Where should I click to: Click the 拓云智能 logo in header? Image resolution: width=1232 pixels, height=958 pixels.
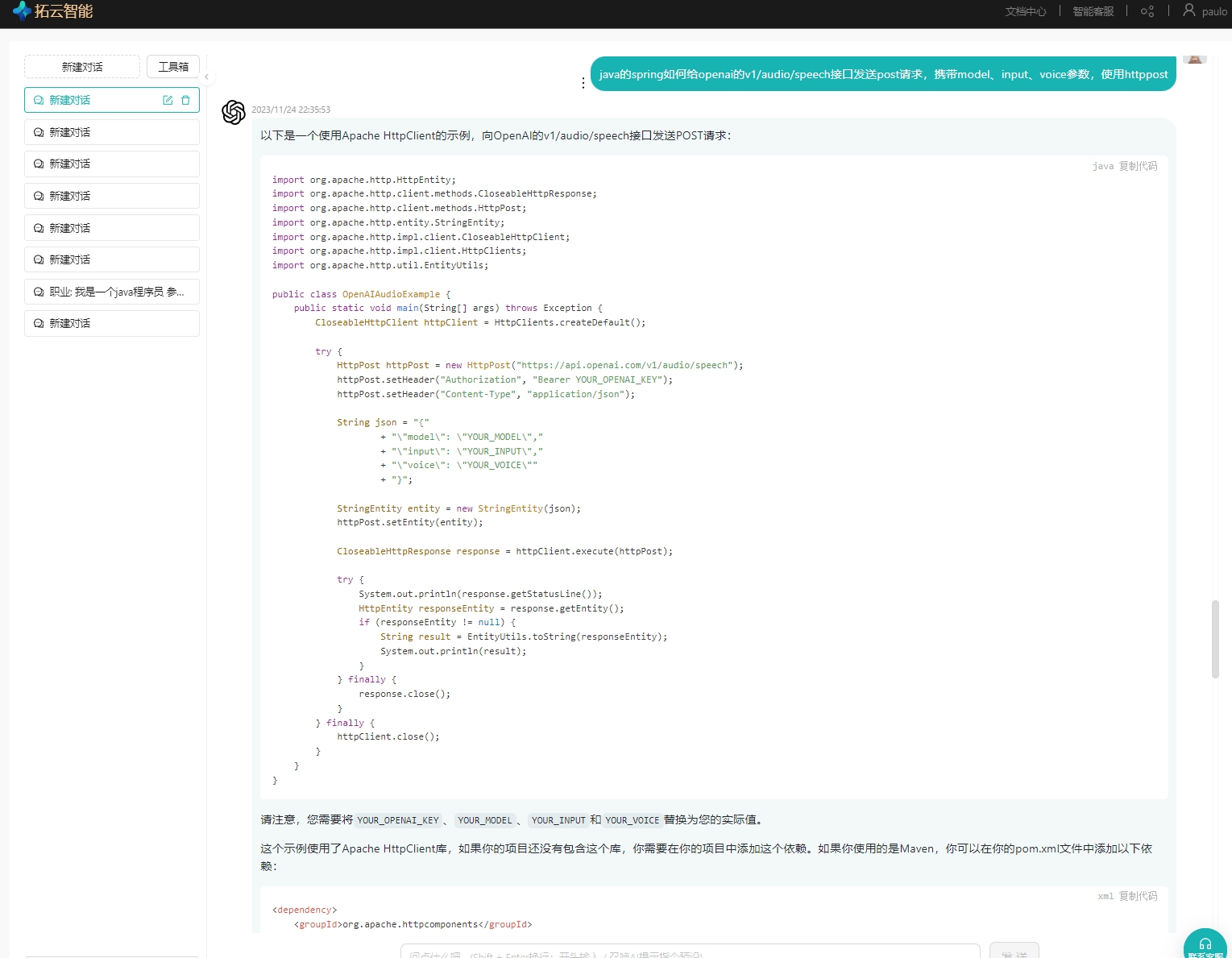coord(53,11)
